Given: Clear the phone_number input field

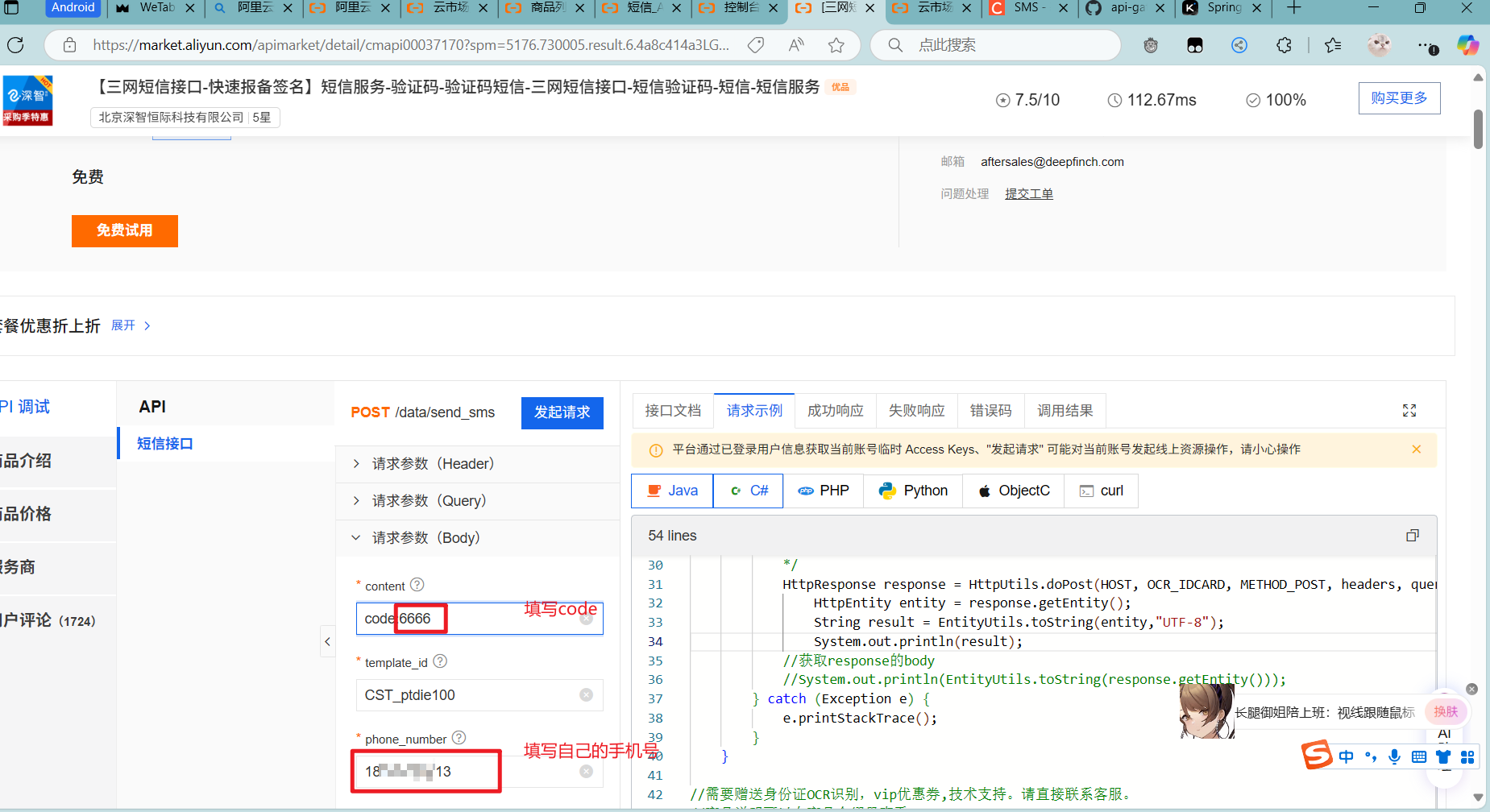Looking at the screenshot, I should tap(587, 772).
